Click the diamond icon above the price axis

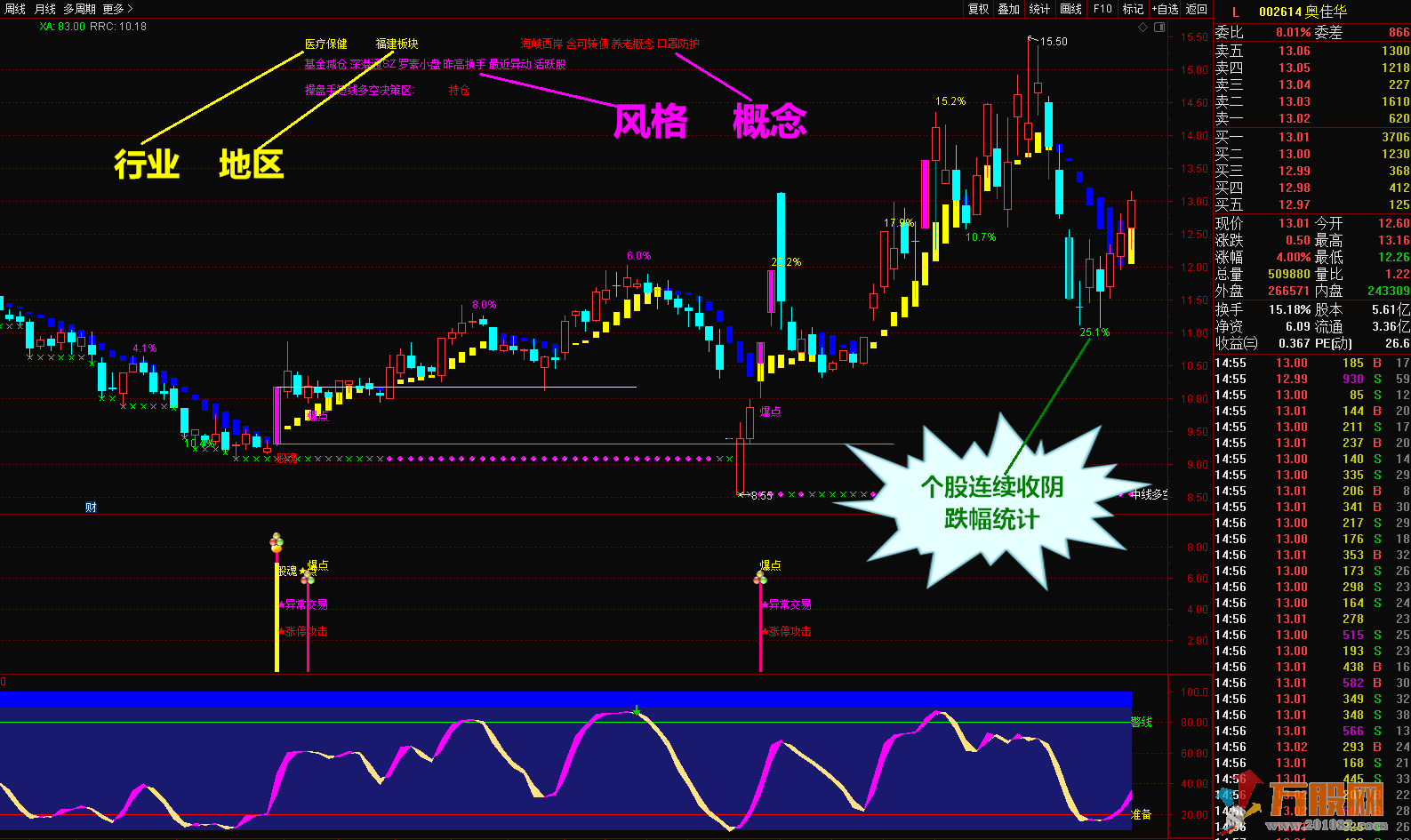point(1143,28)
